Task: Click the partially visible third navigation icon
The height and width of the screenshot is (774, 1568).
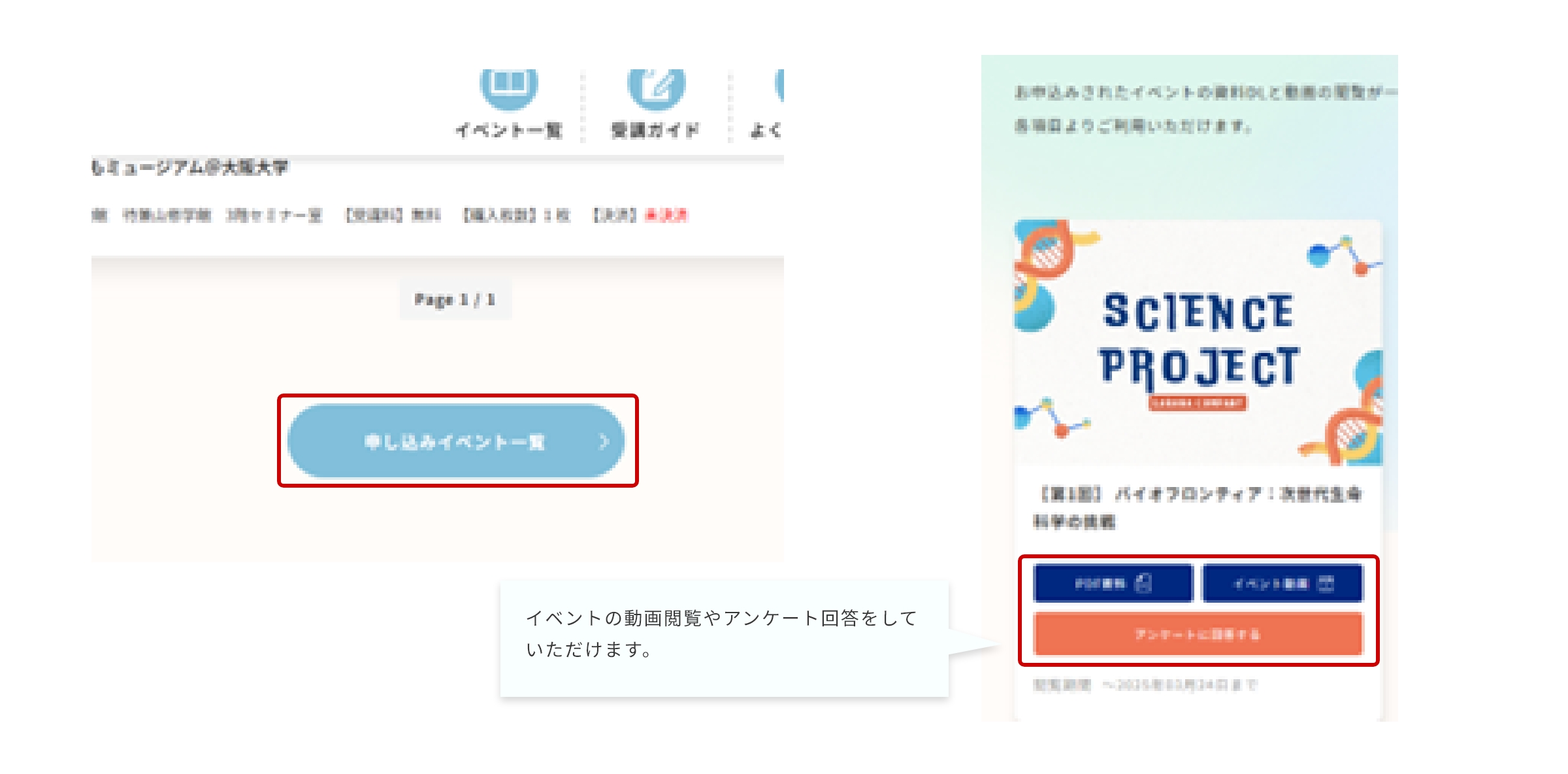Action: (x=779, y=86)
